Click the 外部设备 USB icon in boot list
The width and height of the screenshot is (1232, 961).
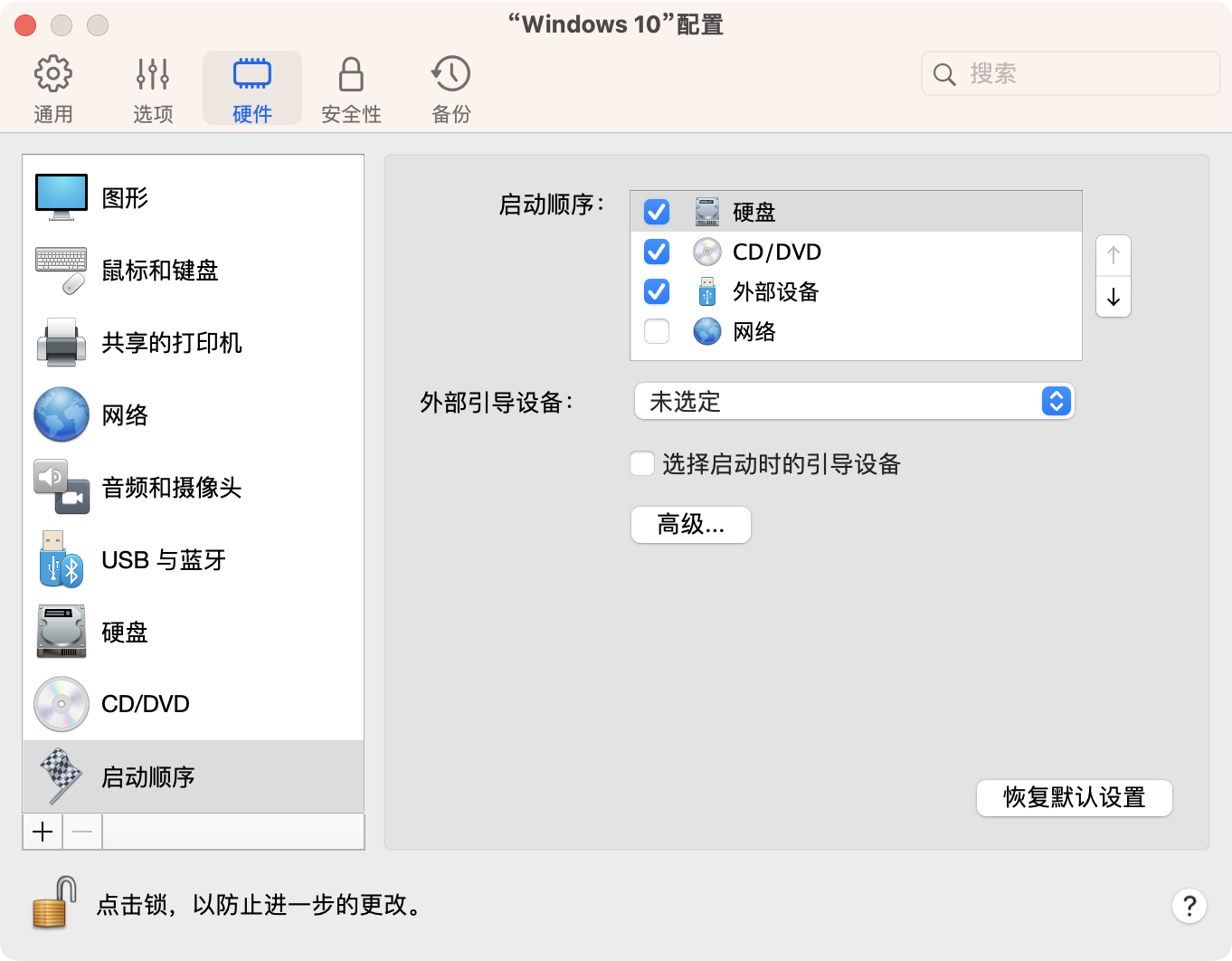coord(707,291)
